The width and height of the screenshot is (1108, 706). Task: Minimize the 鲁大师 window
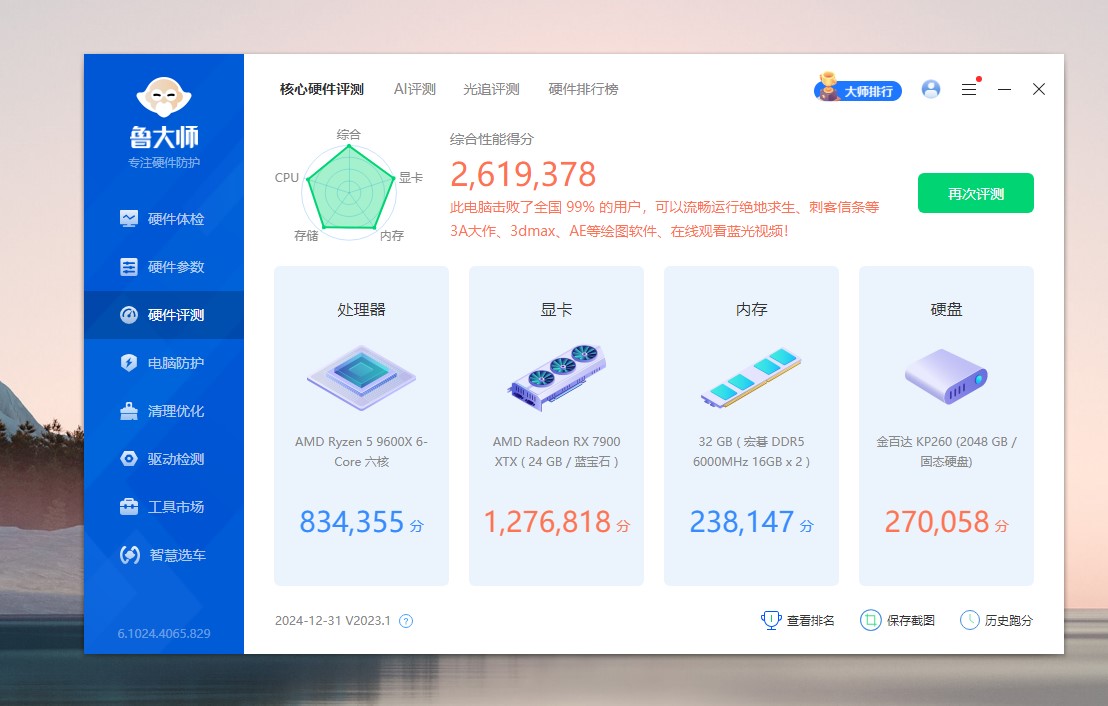1004,89
